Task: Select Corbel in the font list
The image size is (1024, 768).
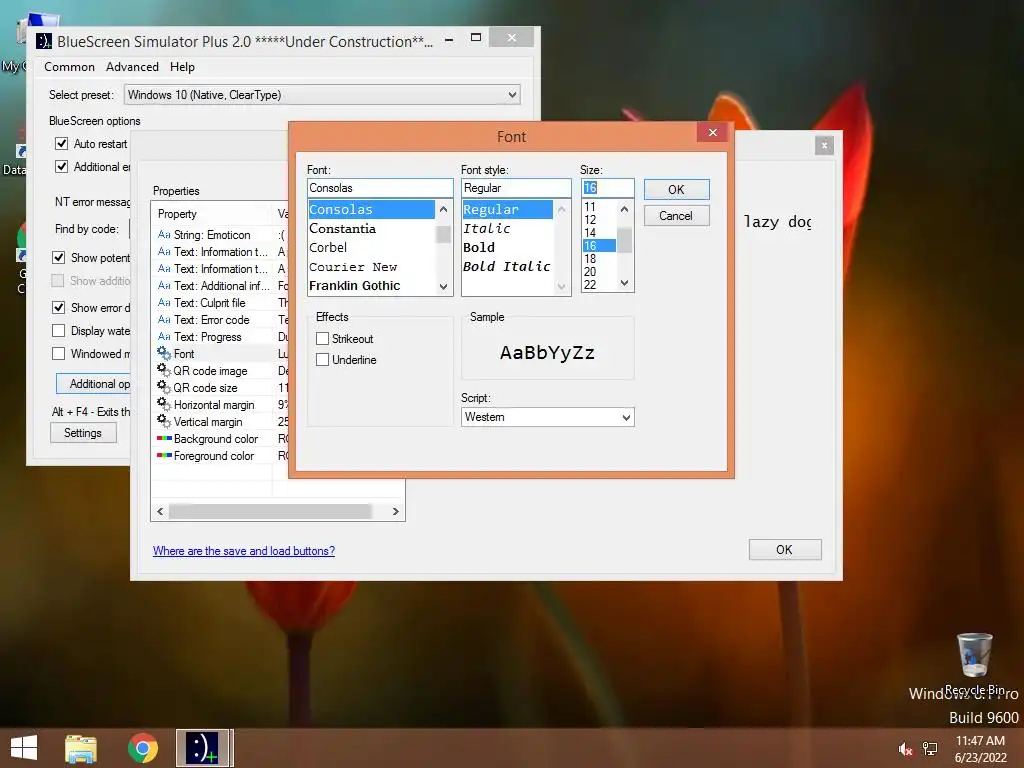Action: 371,248
